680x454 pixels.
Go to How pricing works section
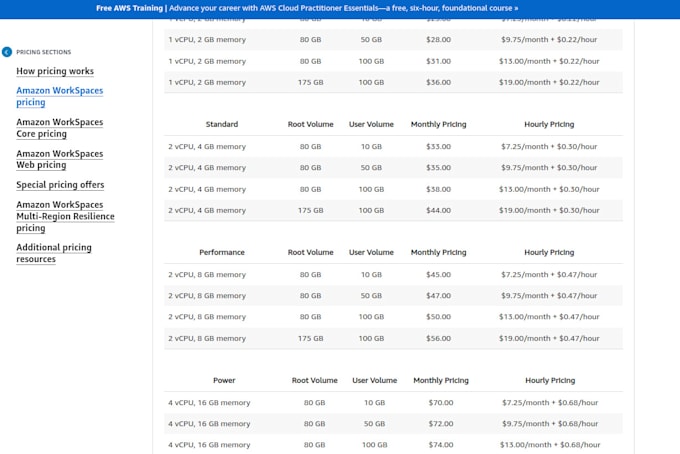point(55,71)
